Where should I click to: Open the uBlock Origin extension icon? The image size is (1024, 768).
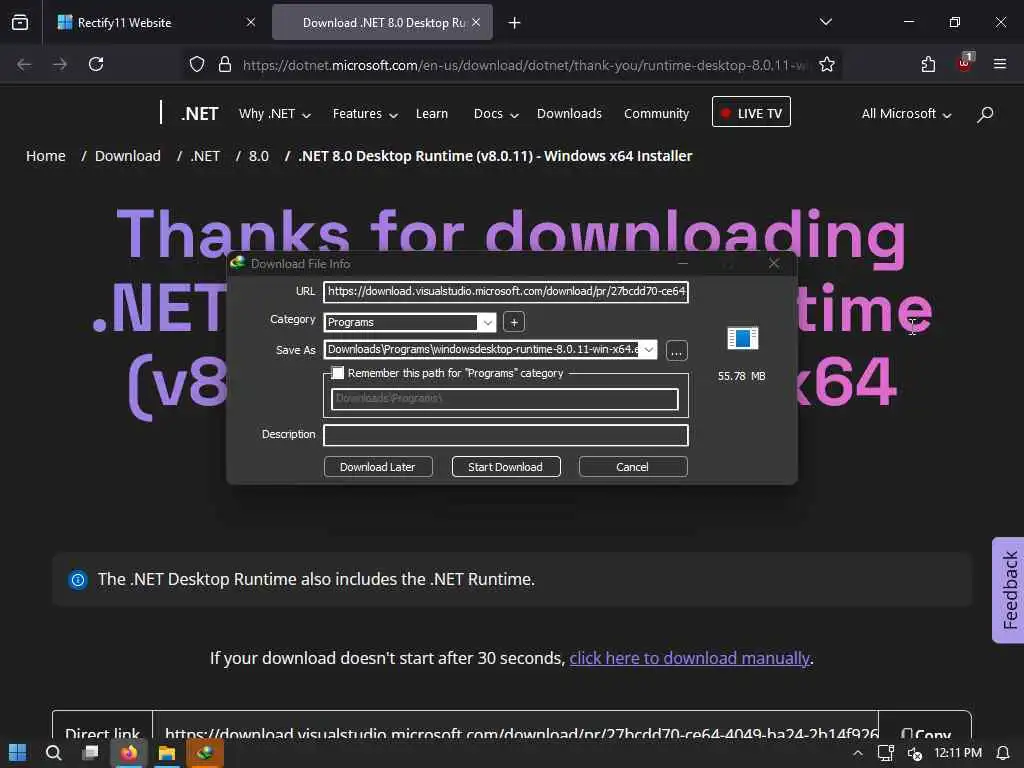[x=965, y=63]
